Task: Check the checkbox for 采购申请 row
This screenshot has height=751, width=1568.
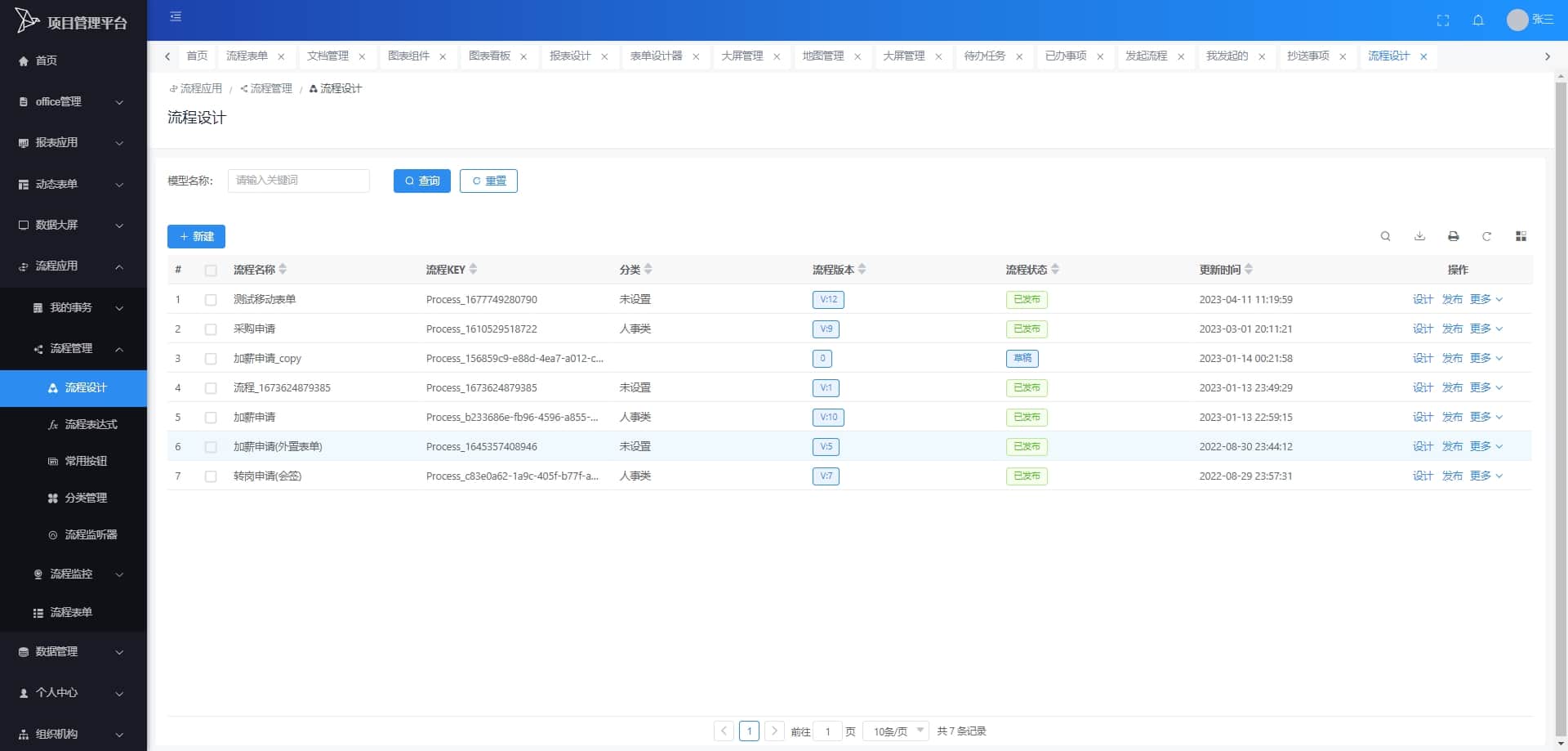Action: 211,329
